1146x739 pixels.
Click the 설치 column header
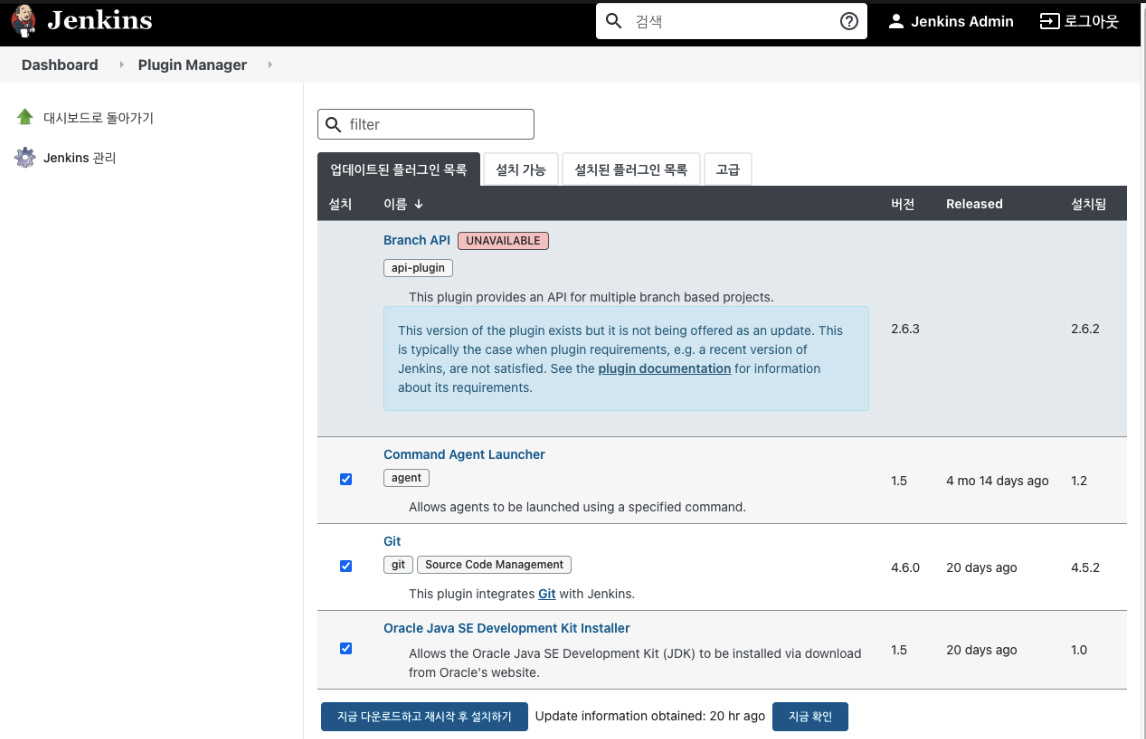[340, 204]
